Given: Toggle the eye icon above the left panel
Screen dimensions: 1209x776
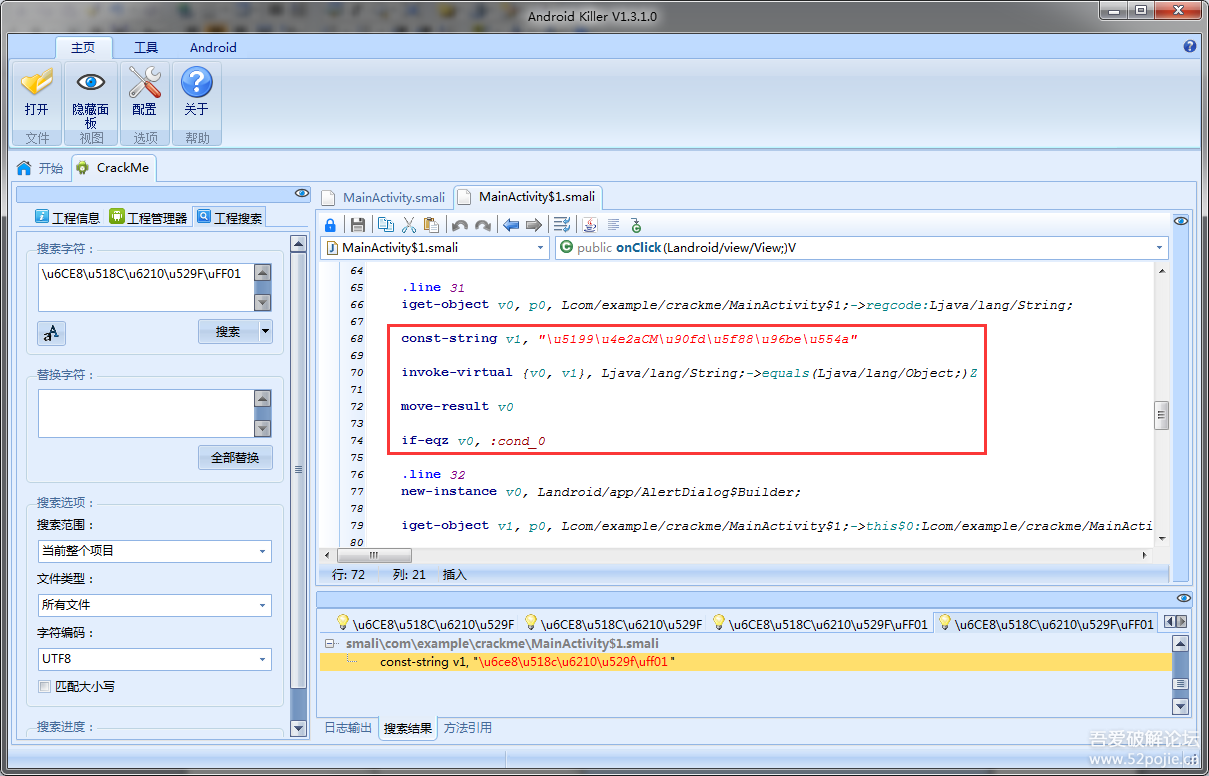Looking at the screenshot, I should coord(301,193).
